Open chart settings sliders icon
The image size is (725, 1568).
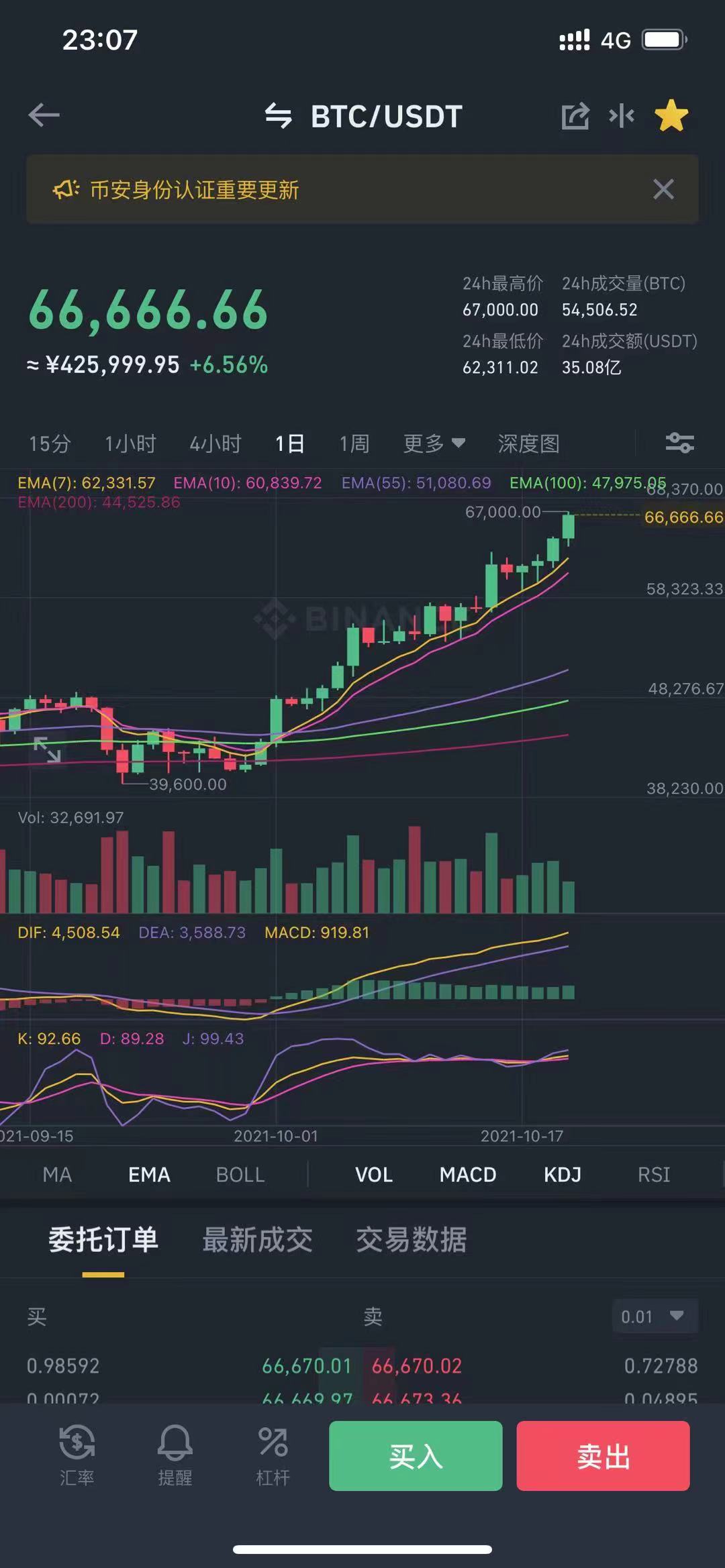(x=679, y=443)
